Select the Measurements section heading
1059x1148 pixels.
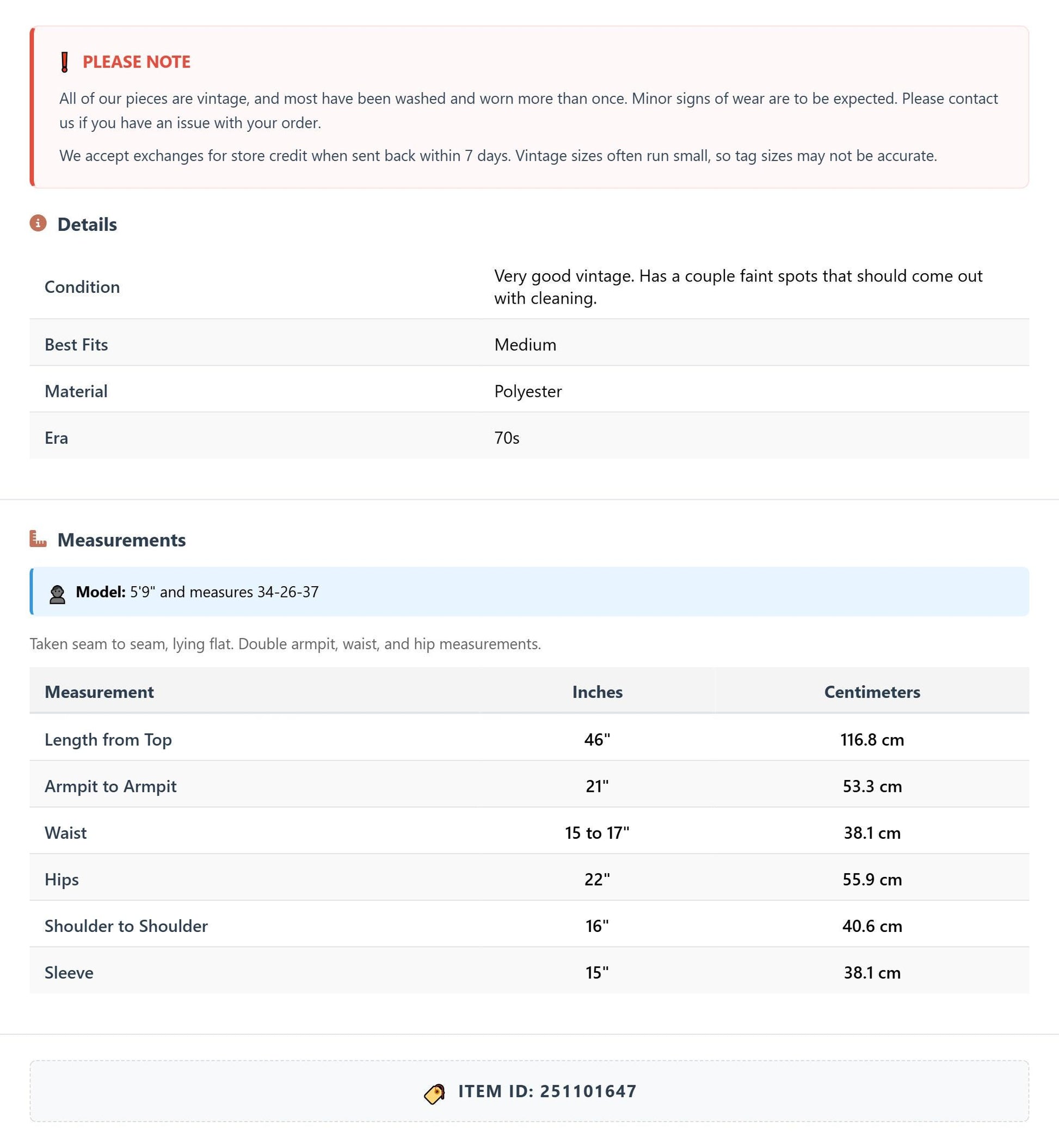[121, 540]
